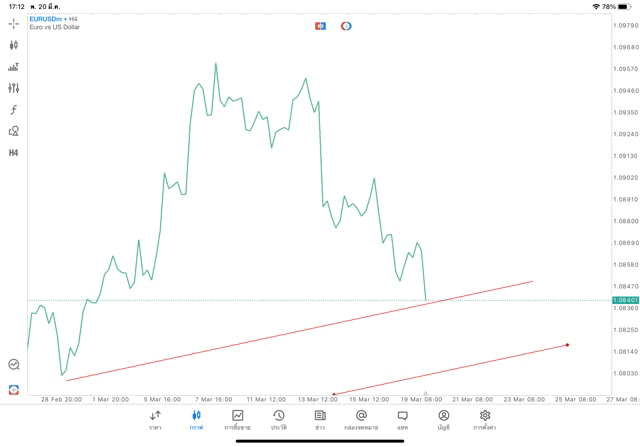Activate the crosshair cursor tool

click(x=14, y=23)
